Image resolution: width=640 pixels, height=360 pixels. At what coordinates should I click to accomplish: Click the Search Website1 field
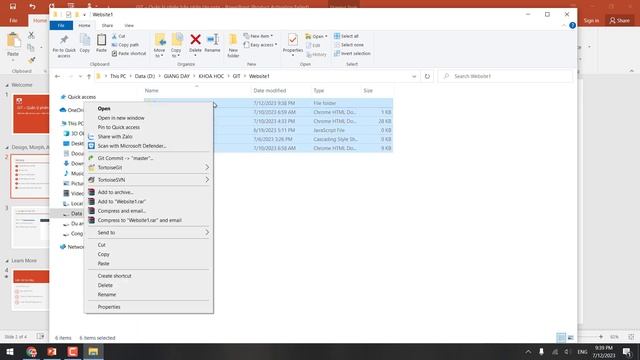[505, 76]
